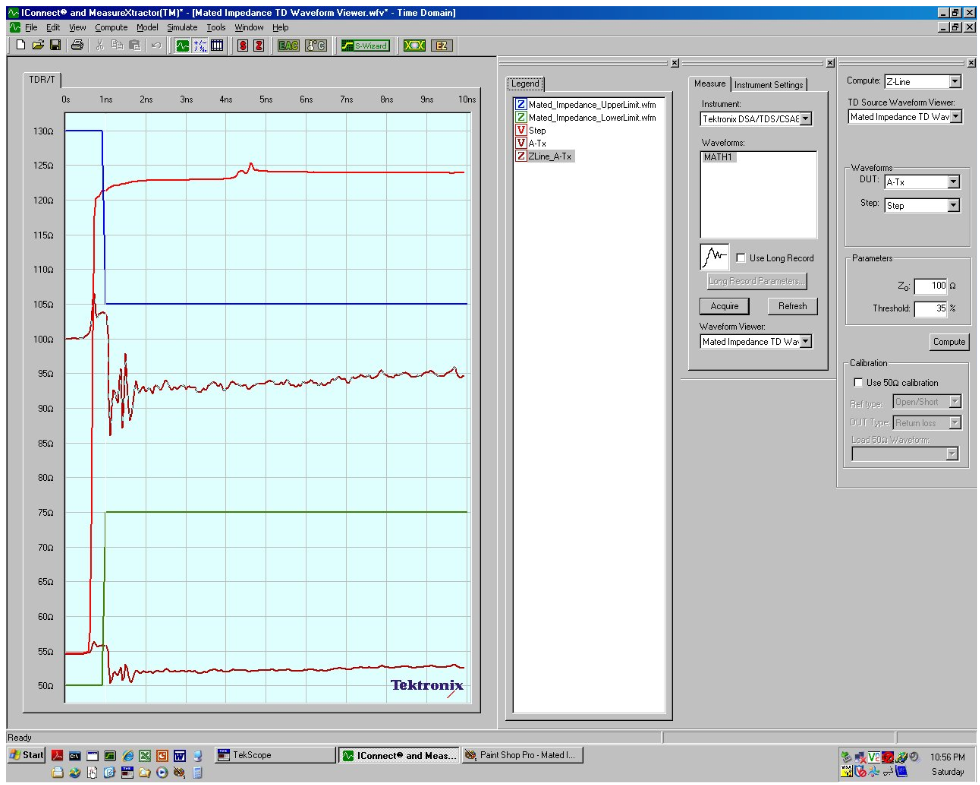
Task: Click the Cut scissors toolbar icon
Action: (99, 45)
